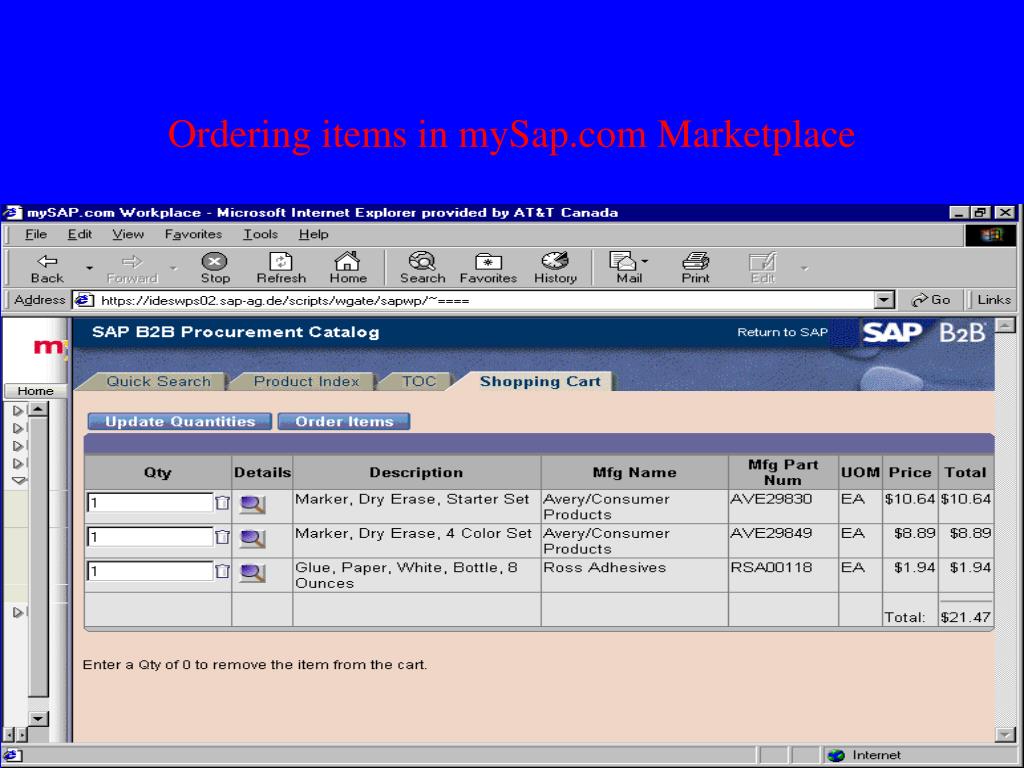
Task: Refresh the current page
Action: pyautogui.click(x=281, y=268)
